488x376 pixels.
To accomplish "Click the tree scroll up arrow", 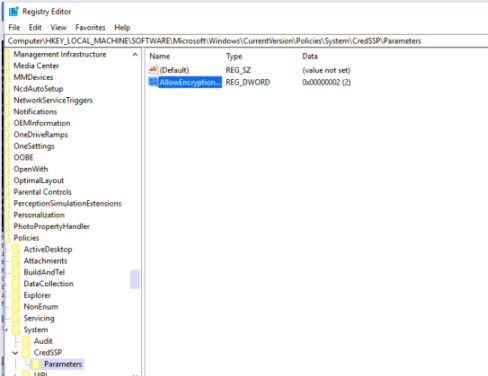I will coord(135,55).
